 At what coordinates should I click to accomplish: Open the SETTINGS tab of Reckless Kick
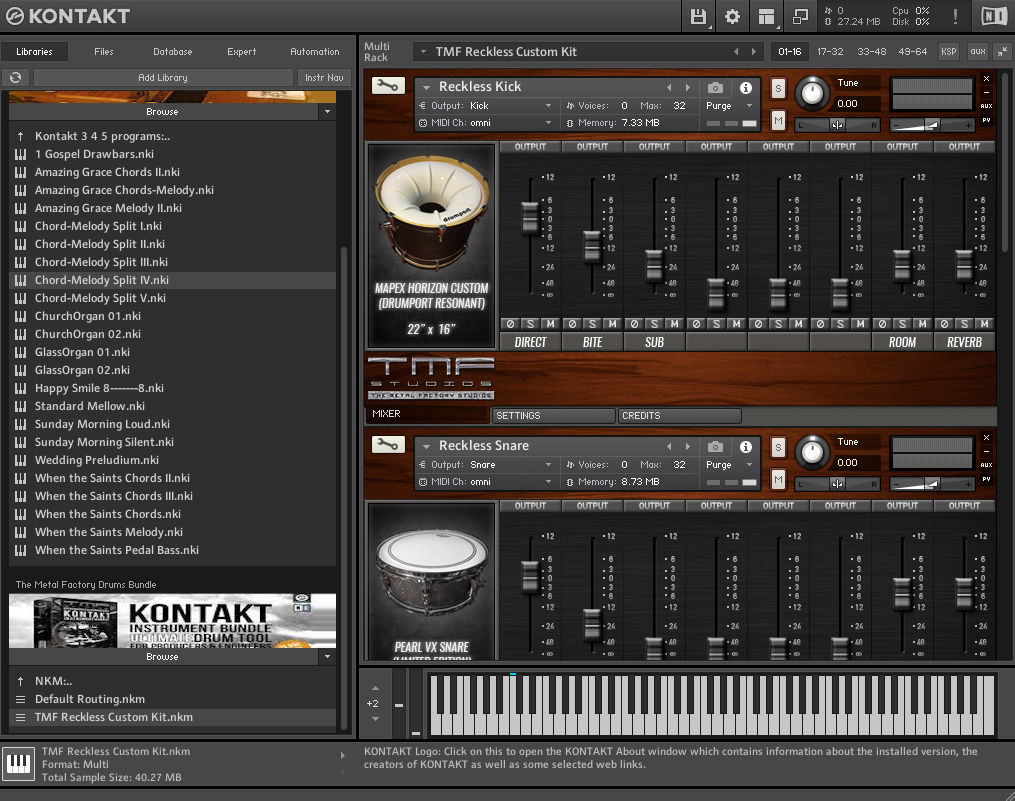coord(553,416)
